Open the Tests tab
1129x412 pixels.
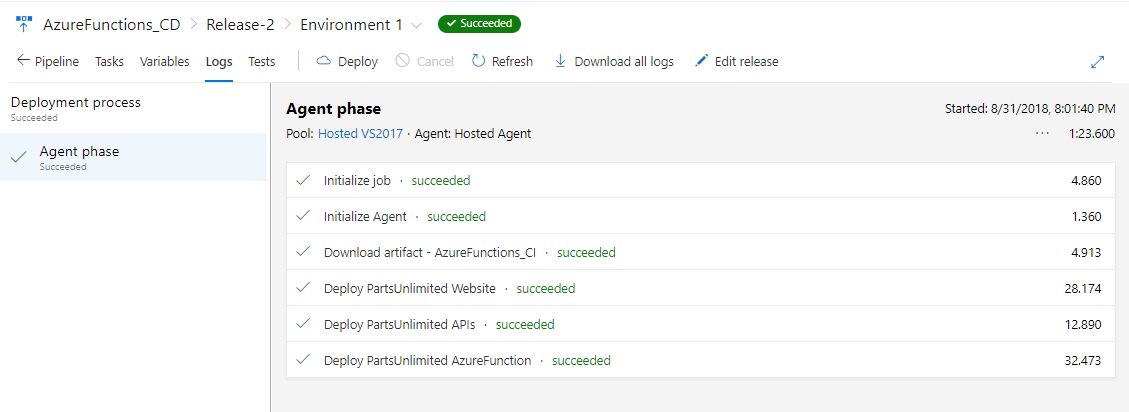point(262,62)
